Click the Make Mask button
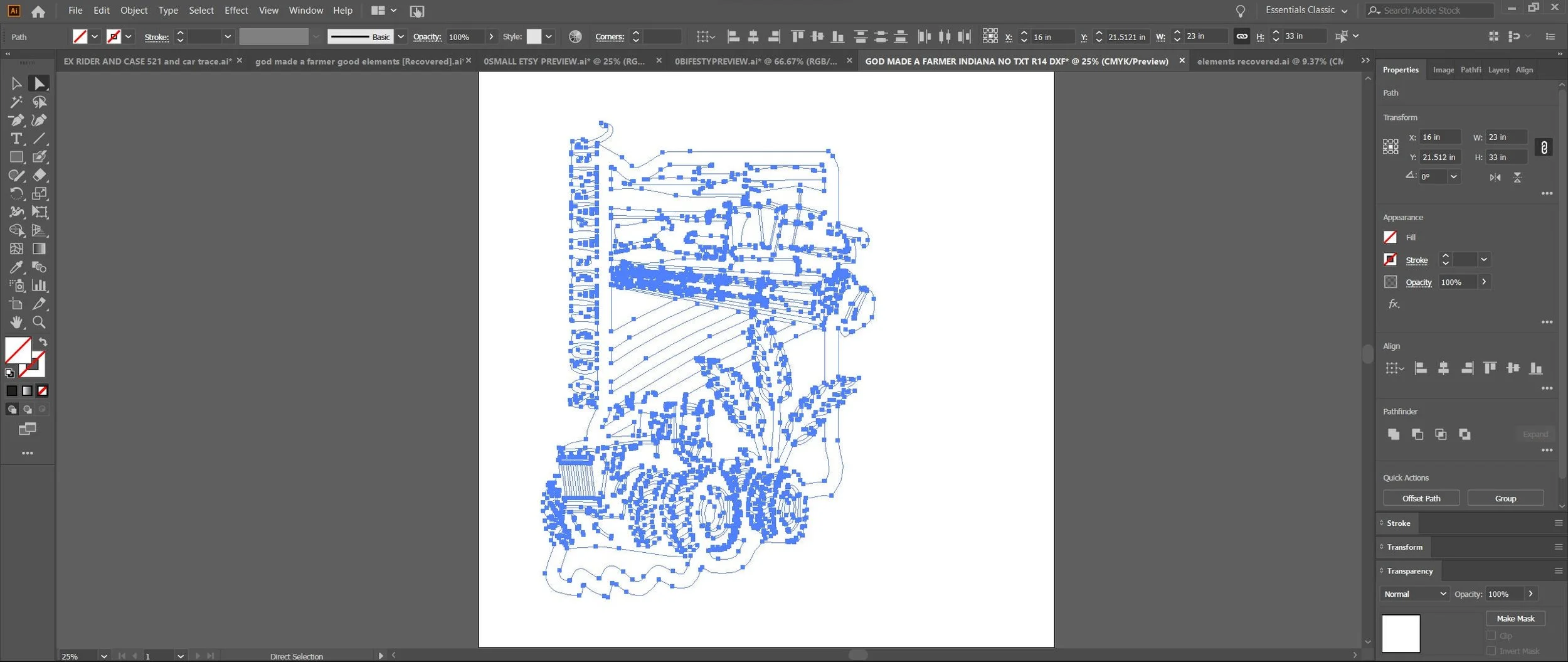The image size is (1568, 662). [1515, 619]
